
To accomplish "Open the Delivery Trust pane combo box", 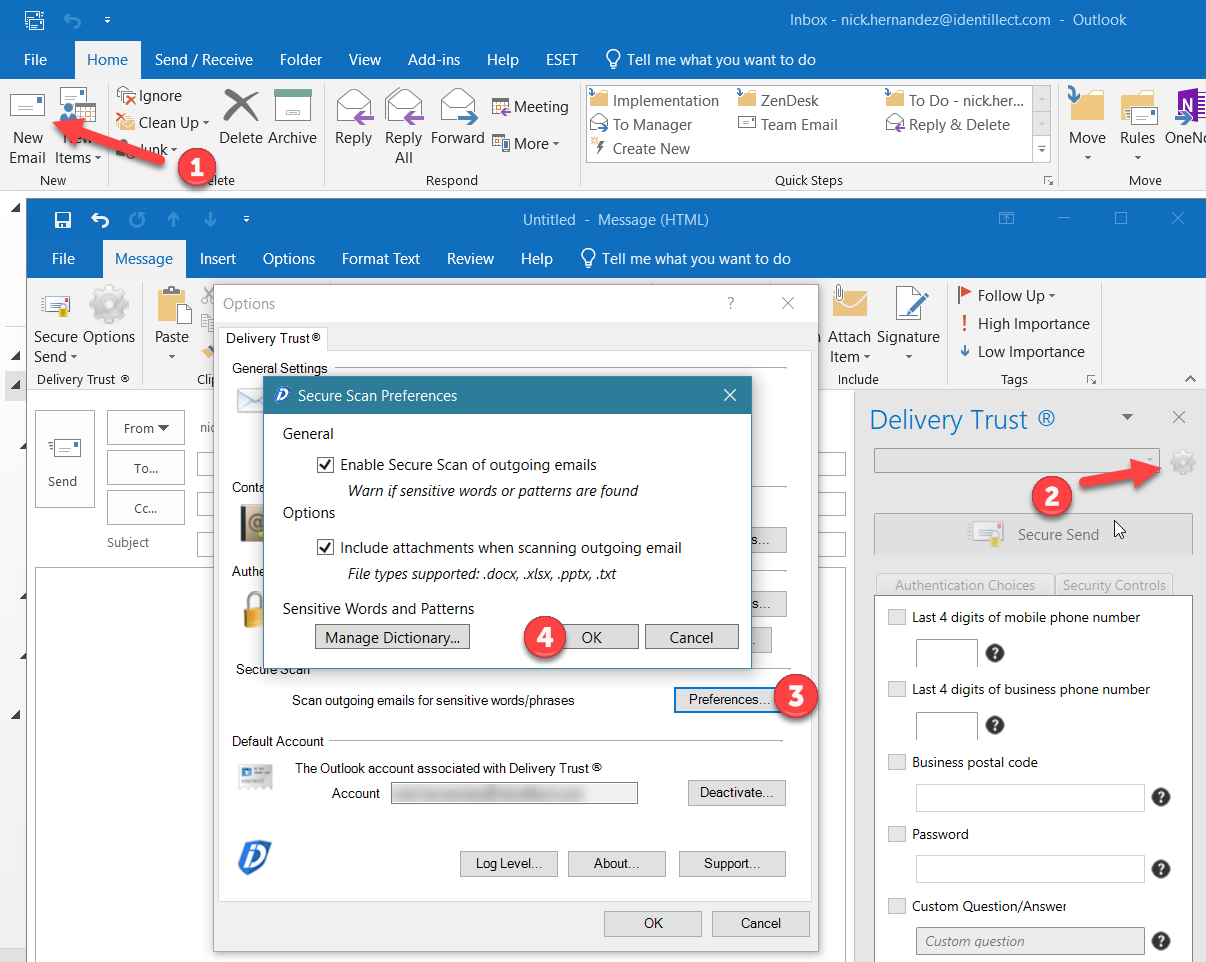I will click(x=1017, y=461).
